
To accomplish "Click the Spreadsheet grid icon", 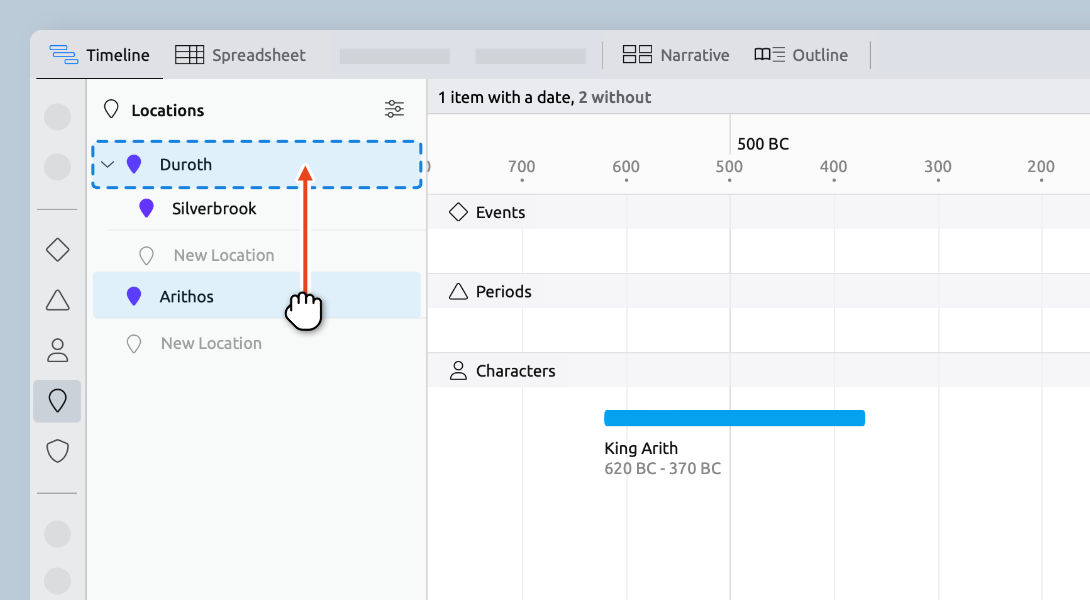I will click(x=189, y=54).
